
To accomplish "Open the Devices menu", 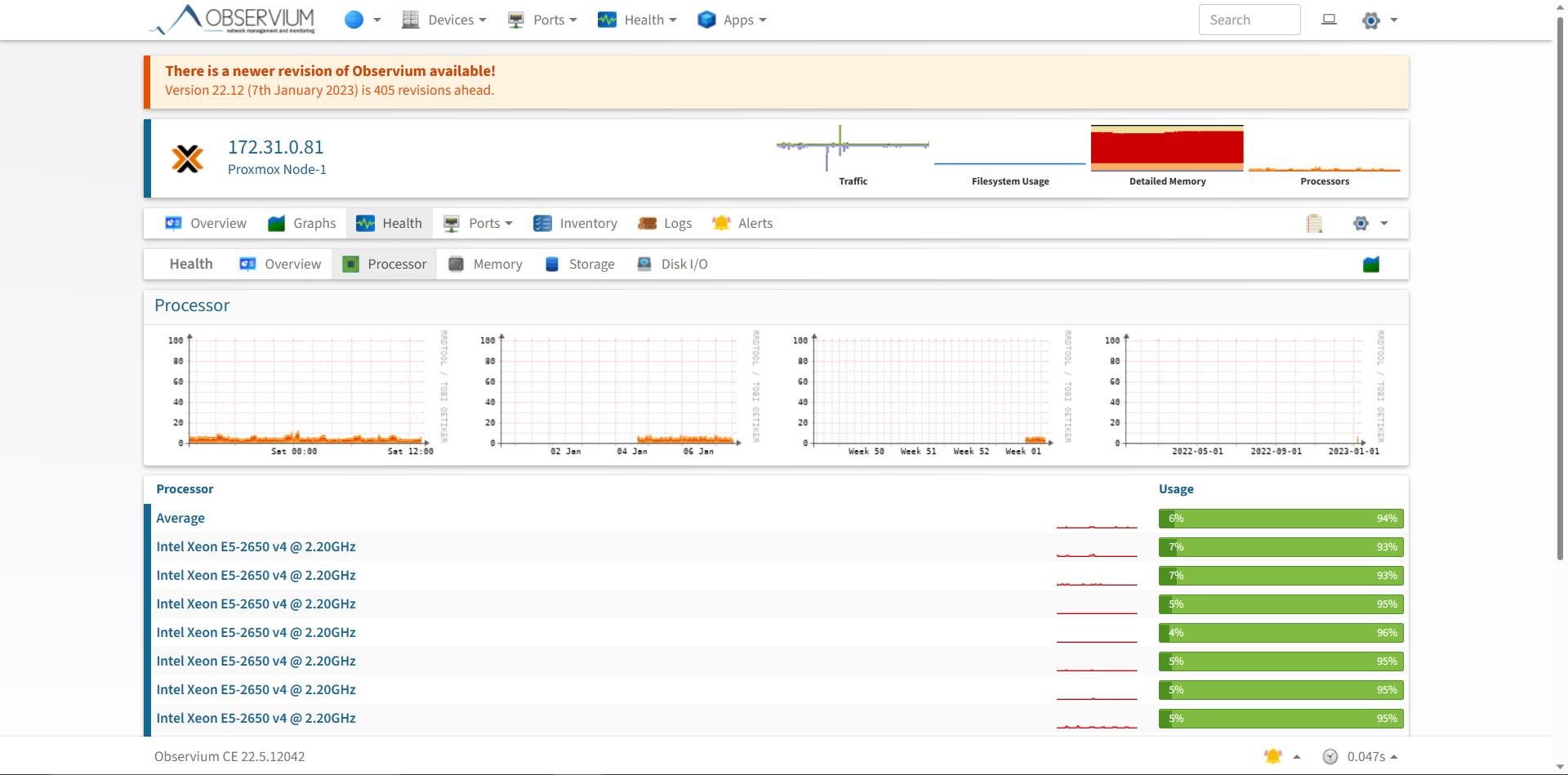I will tap(444, 20).
